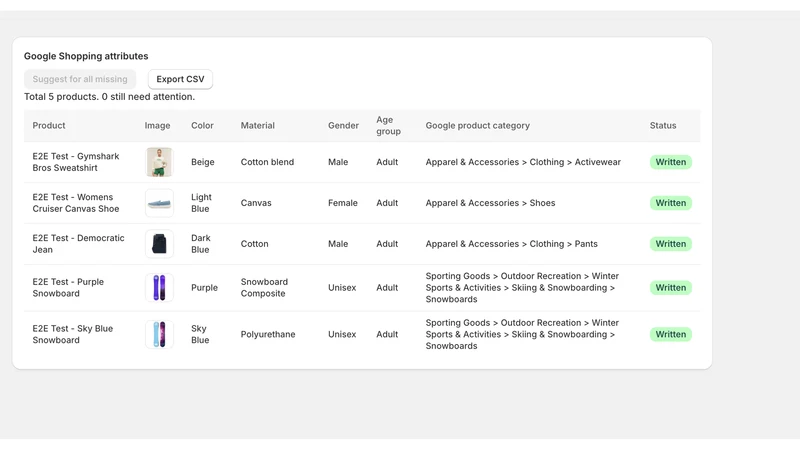Open the Gymshark Bros Sweatshirt thumbnail
The width and height of the screenshot is (800, 450).
click(x=159, y=162)
